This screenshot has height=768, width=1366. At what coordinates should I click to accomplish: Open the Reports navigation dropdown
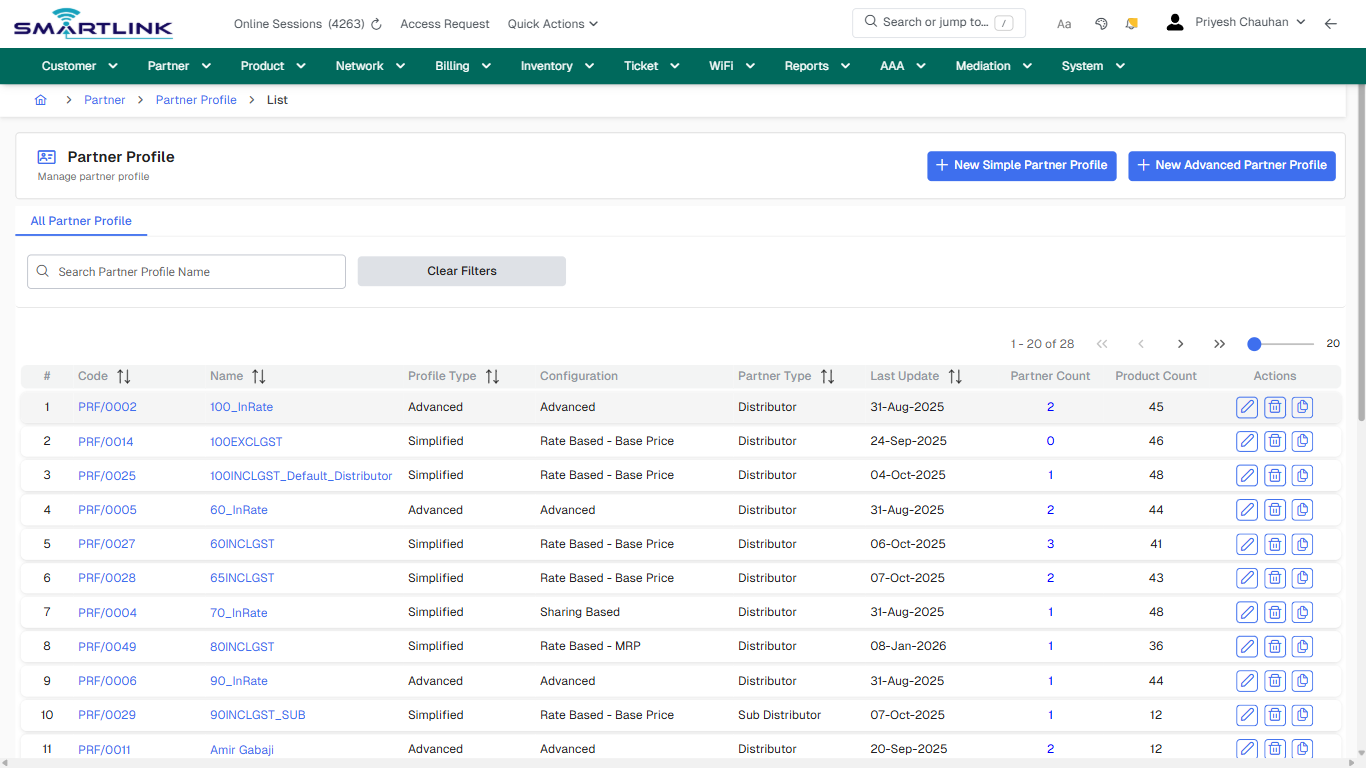(x=816, y=65)
